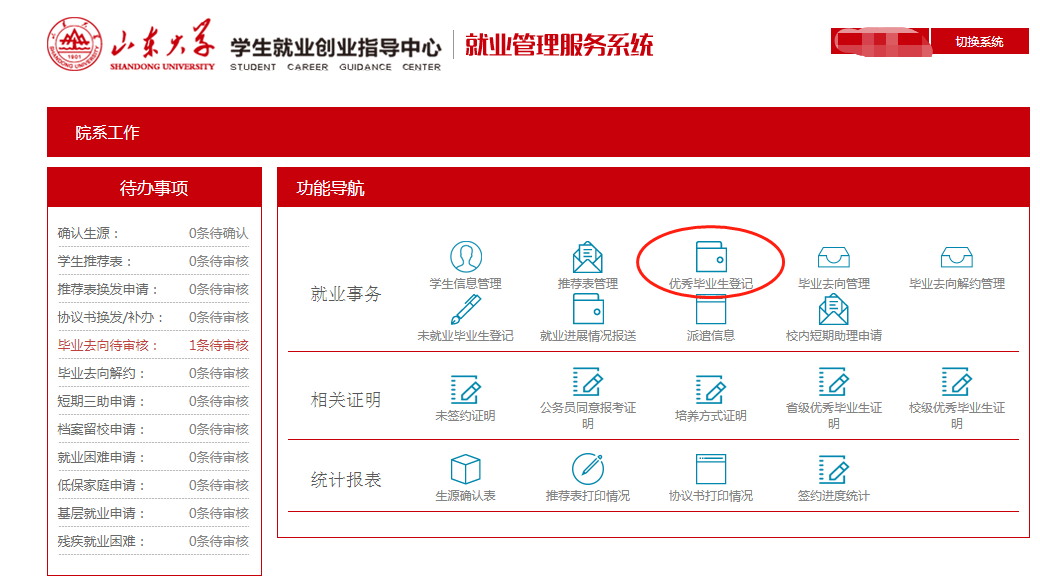Open the 院系工作 tab
The image size is (1040, 586).
coord(107,133)
